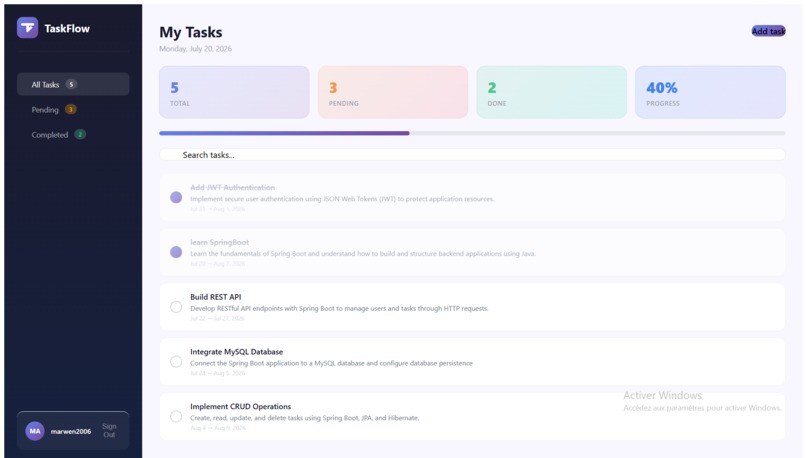The width and height of the screenshot is (806, 458).
Task: Switch to the Completed filter
Action: [73, 135]
